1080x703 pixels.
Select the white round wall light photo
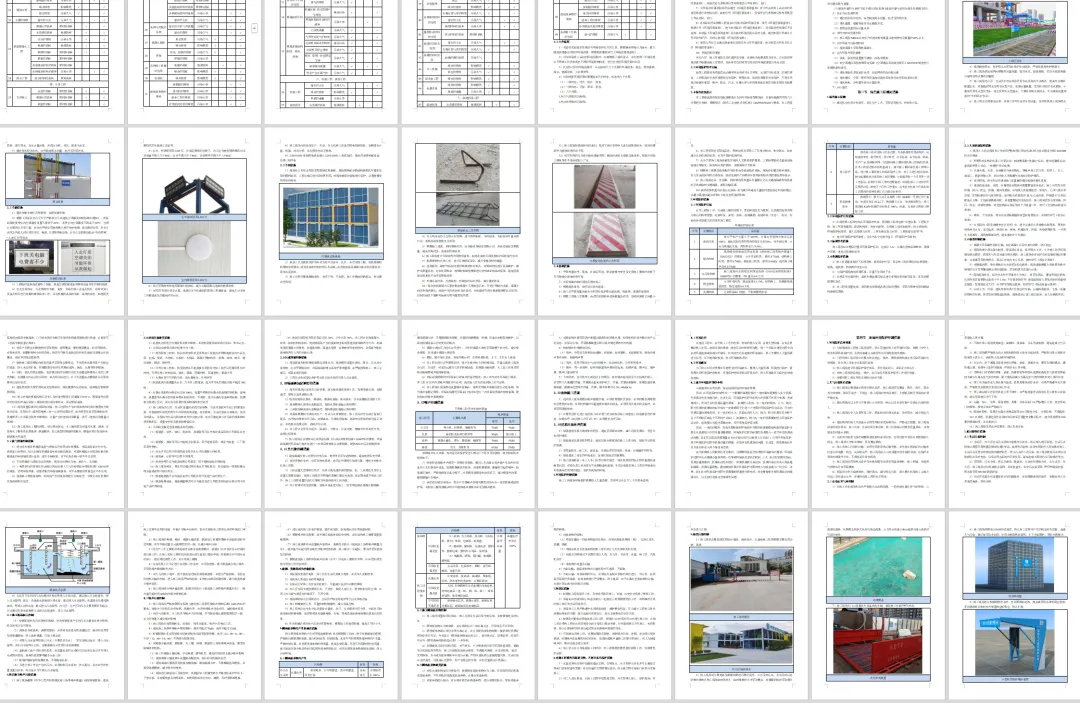[194, 249]
